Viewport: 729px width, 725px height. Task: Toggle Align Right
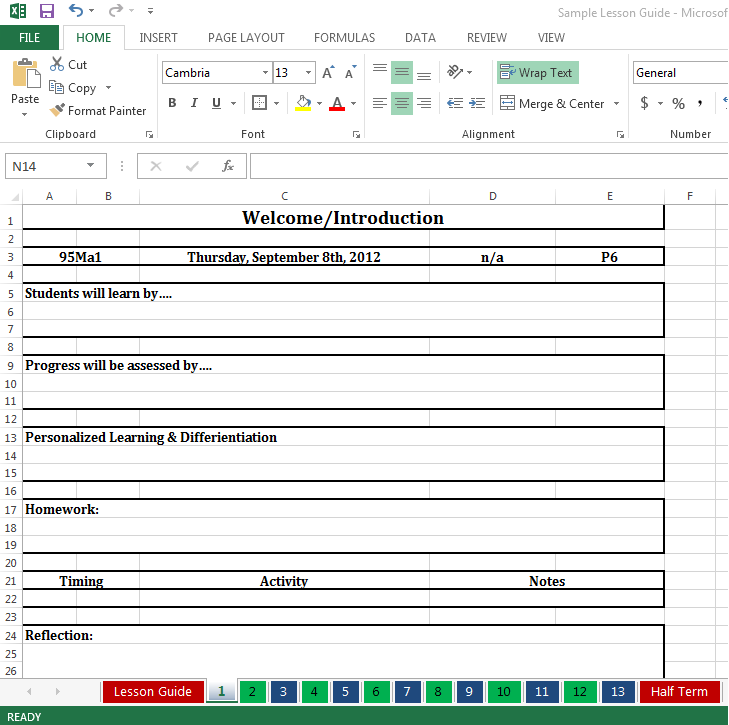[x=424, y=103]
